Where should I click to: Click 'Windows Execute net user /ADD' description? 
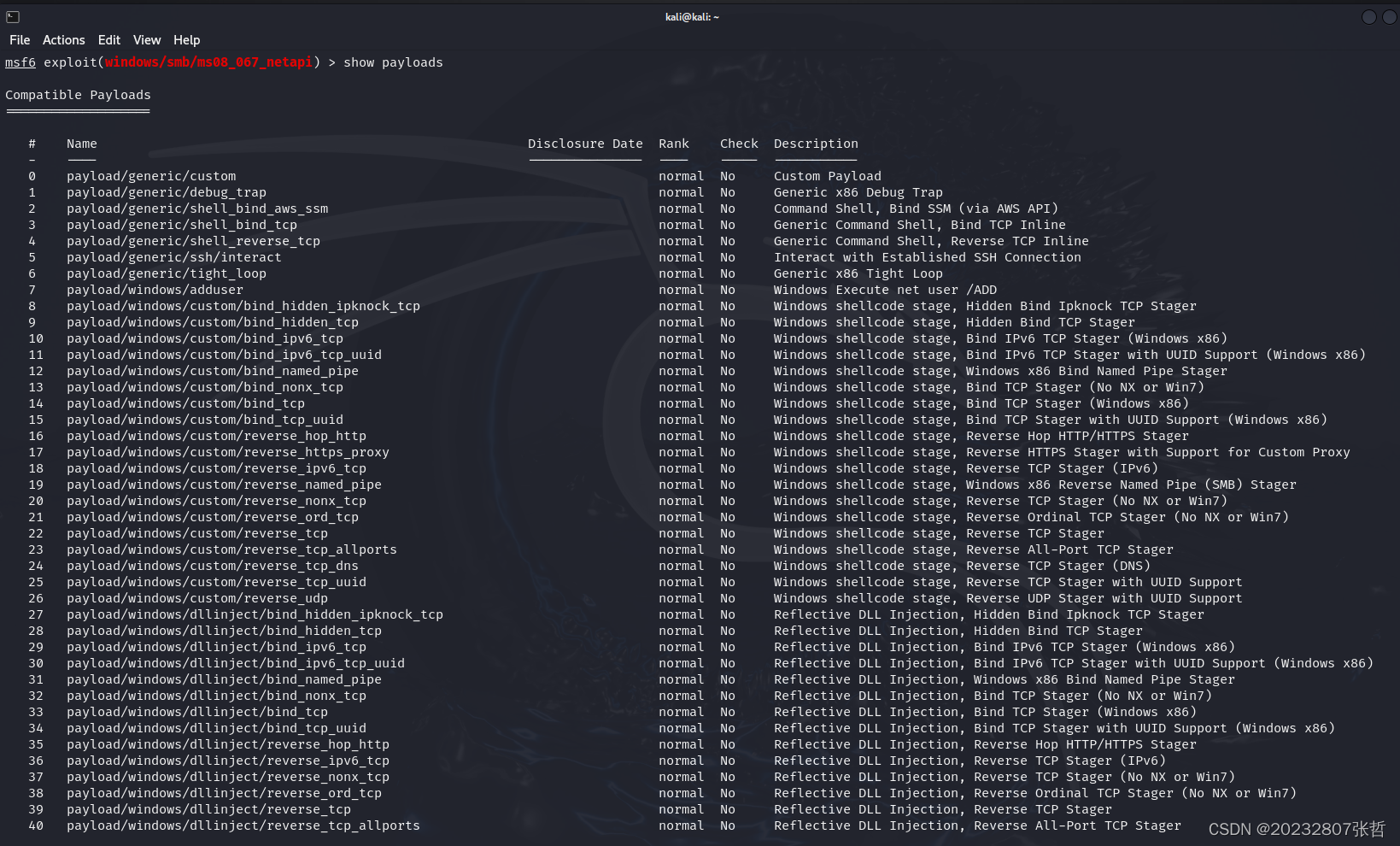coord(886,290)
